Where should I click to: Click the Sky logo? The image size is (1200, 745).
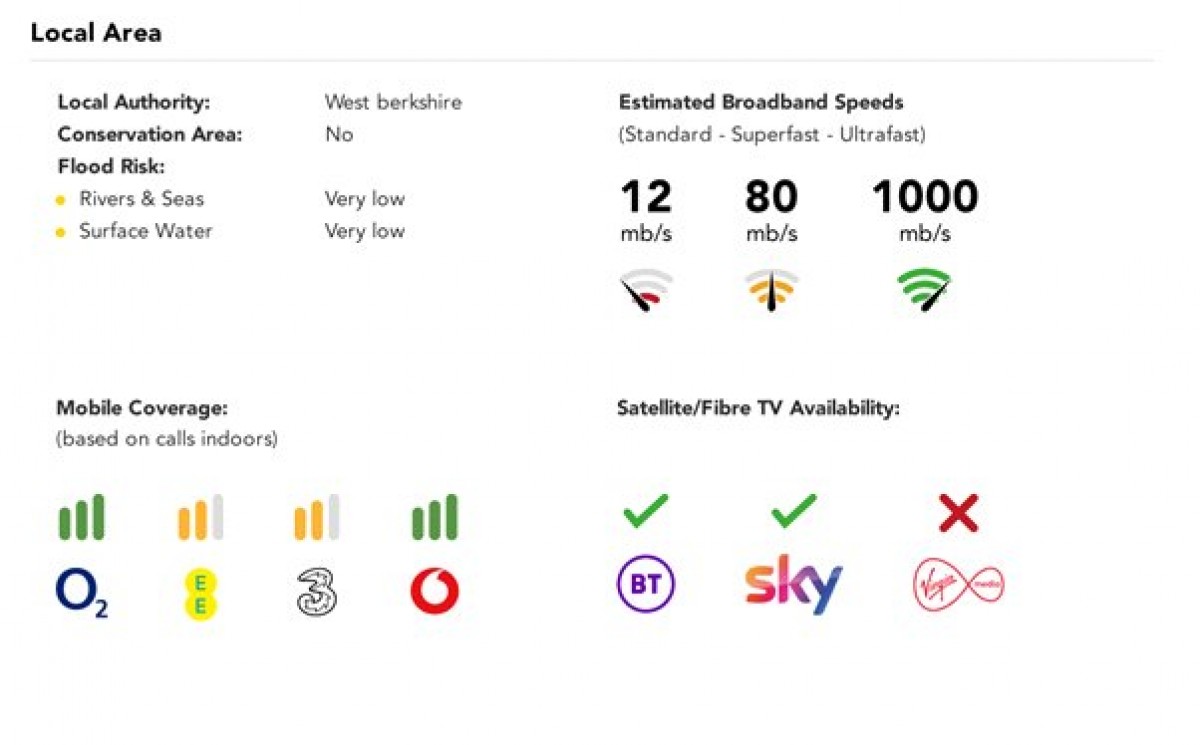[793, 585]
